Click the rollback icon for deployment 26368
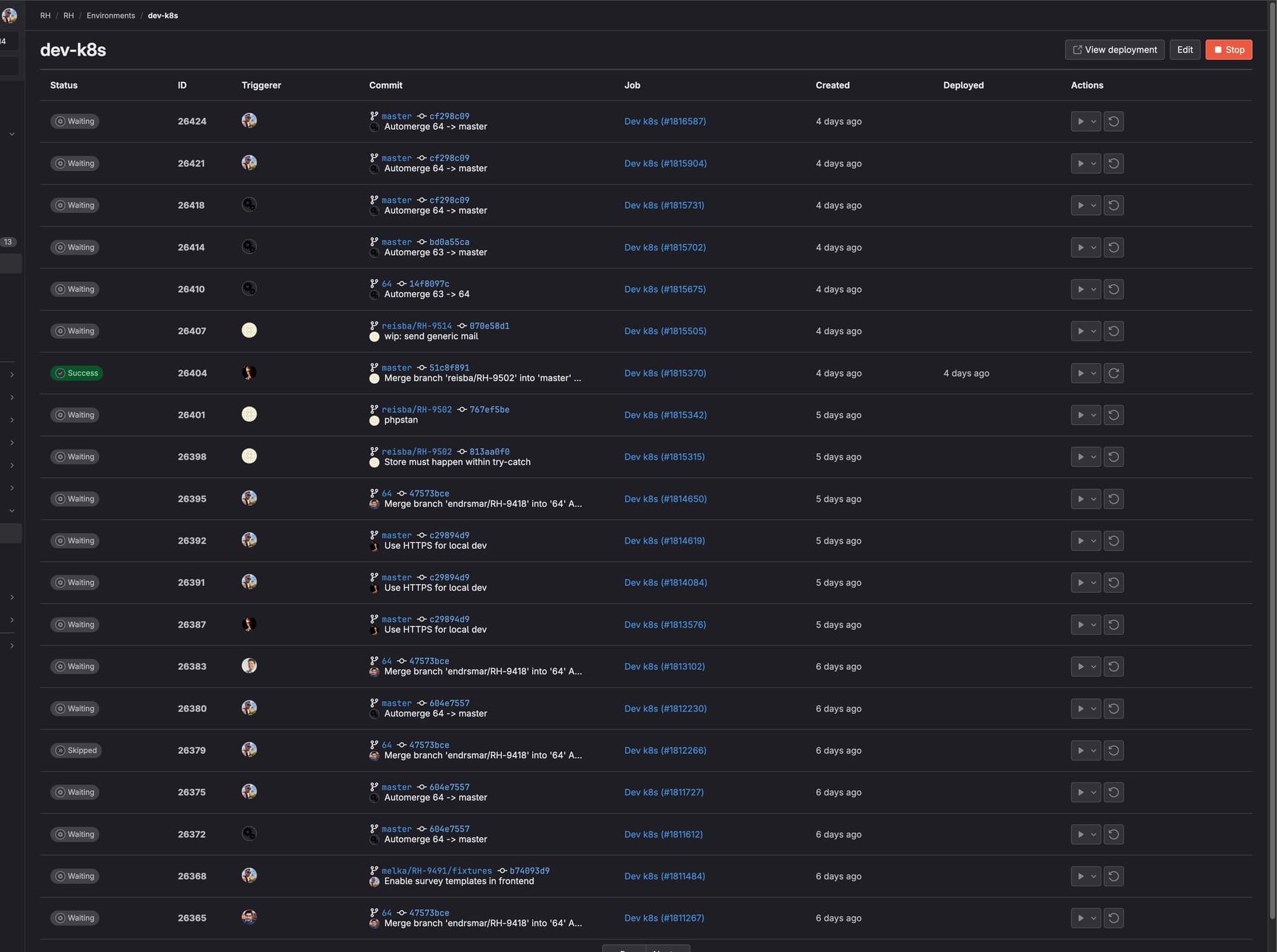This screenshot has width=1277, height=952. pos(1114,876)
